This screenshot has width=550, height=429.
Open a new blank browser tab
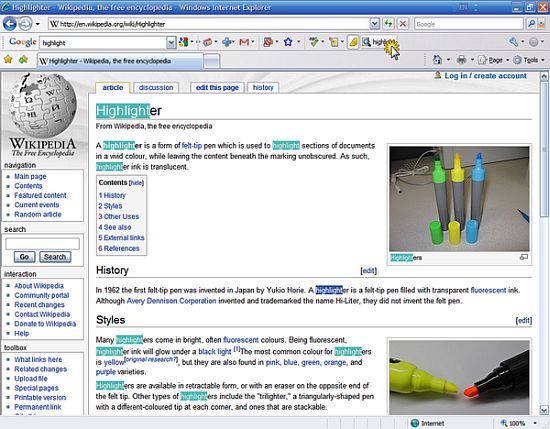(x=212, y=61)
